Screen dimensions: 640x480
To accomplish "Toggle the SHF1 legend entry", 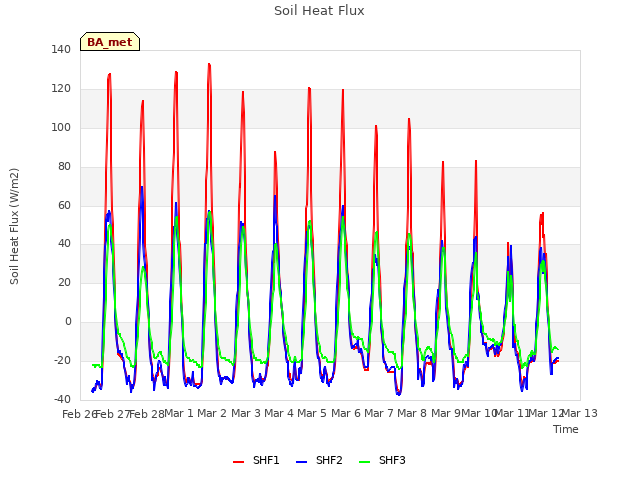I will click(256, 460).
